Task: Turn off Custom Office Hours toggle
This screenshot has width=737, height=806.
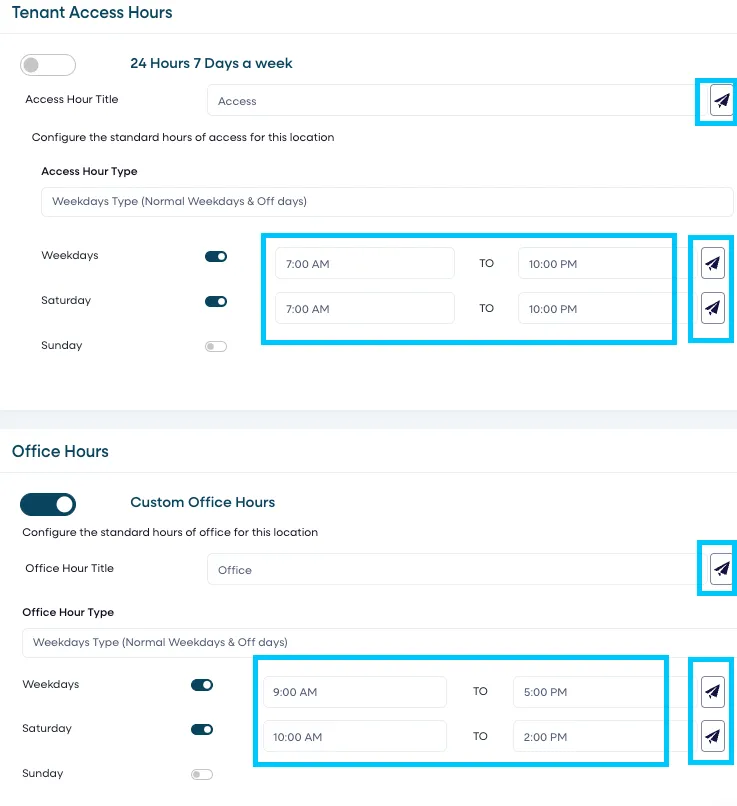Action: click(x=48, y=504)
